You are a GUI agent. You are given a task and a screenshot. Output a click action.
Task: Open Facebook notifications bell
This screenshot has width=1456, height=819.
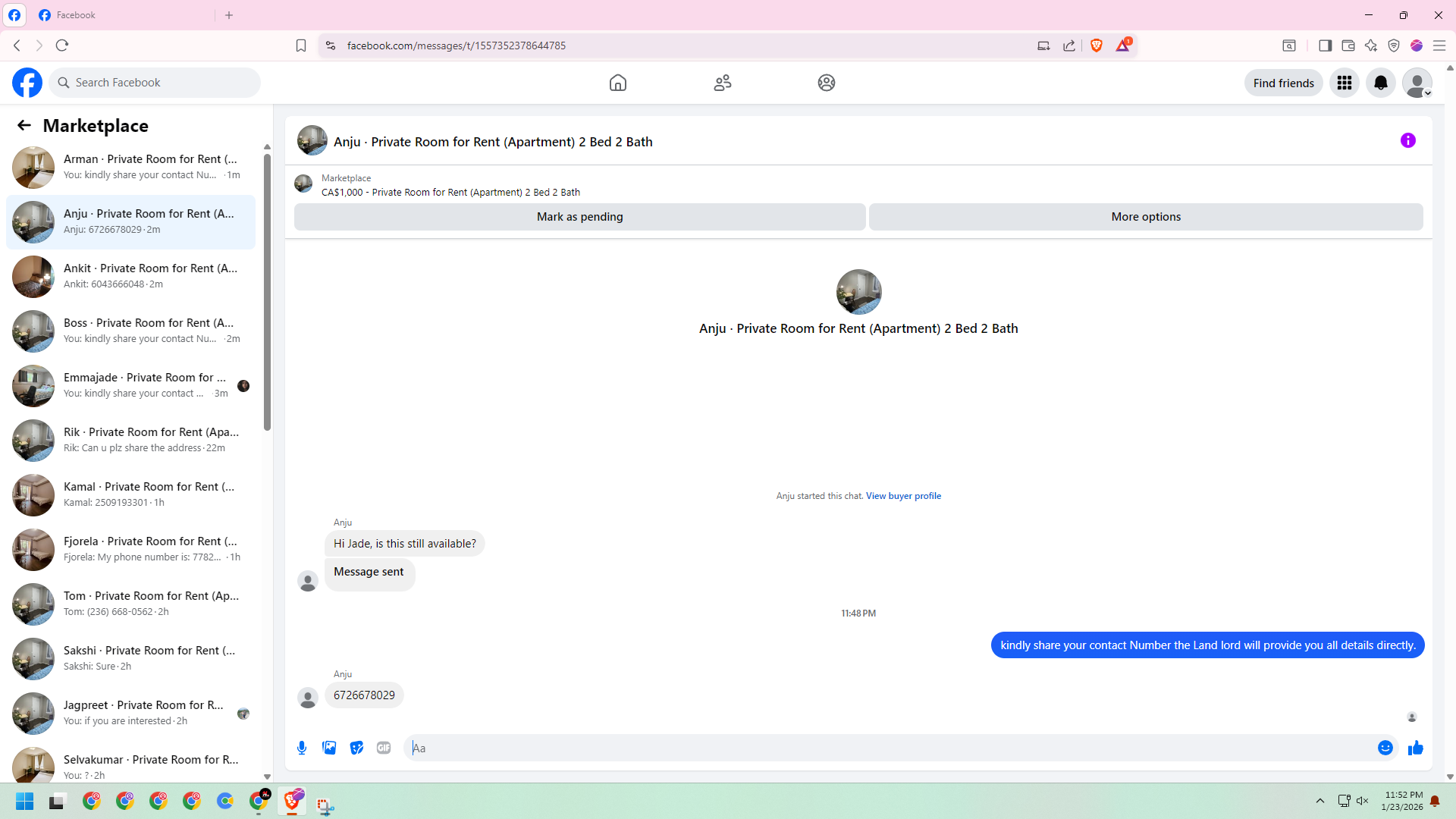1380,83
